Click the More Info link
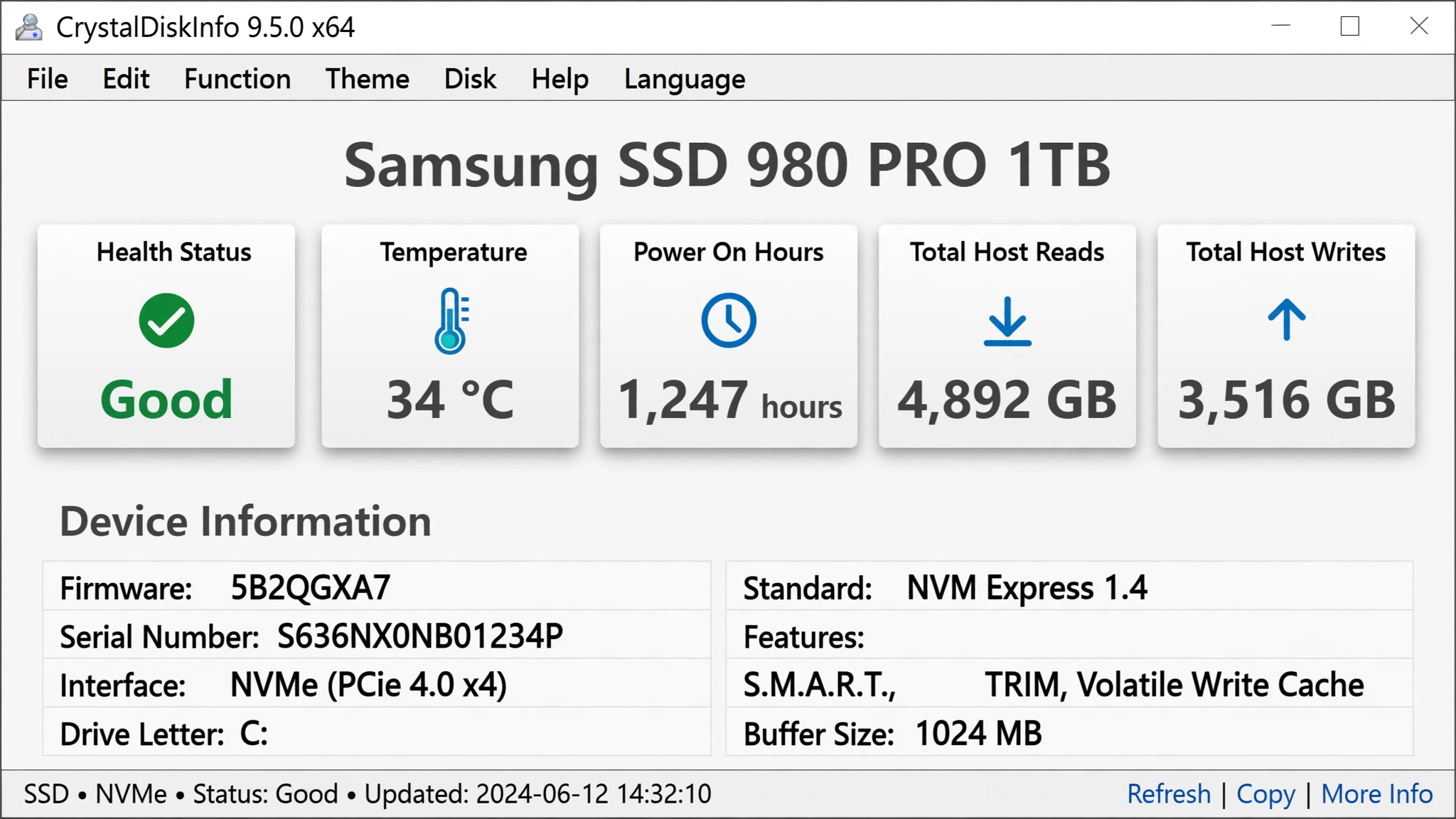 1377,793
